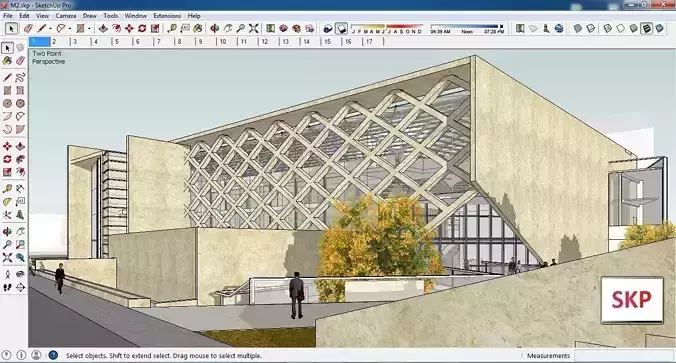The height and width of the screenshot is (363, 676).
Task: Open the View menu
Action: (42, 16)
